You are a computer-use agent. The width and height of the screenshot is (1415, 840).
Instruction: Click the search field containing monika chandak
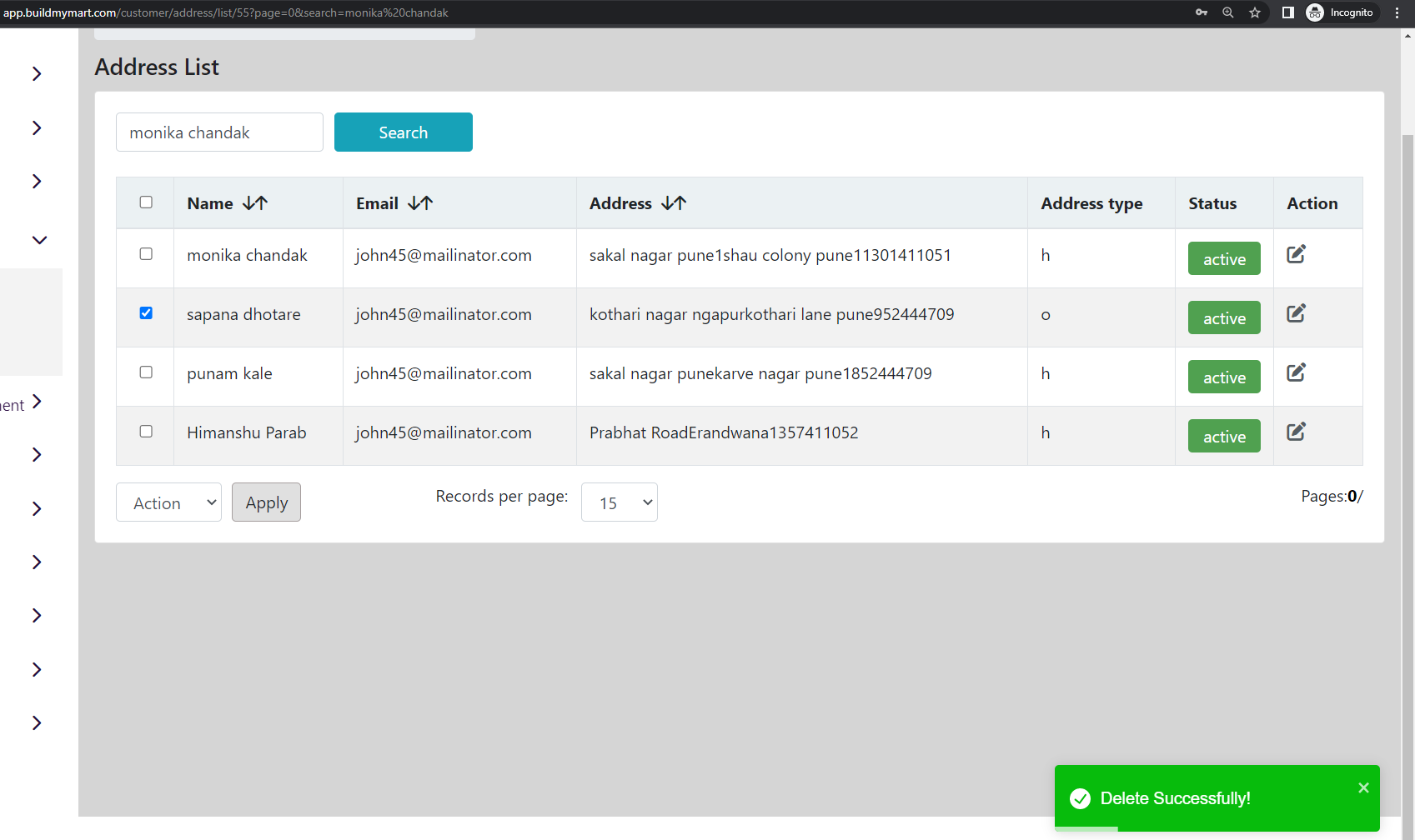point(219,132)
